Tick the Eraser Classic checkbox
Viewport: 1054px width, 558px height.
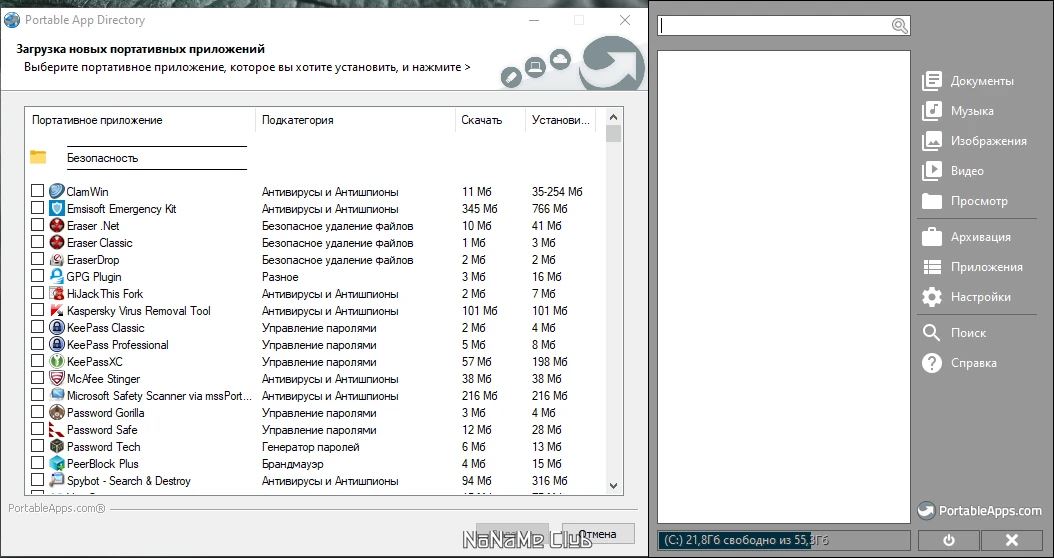point(38,242)
